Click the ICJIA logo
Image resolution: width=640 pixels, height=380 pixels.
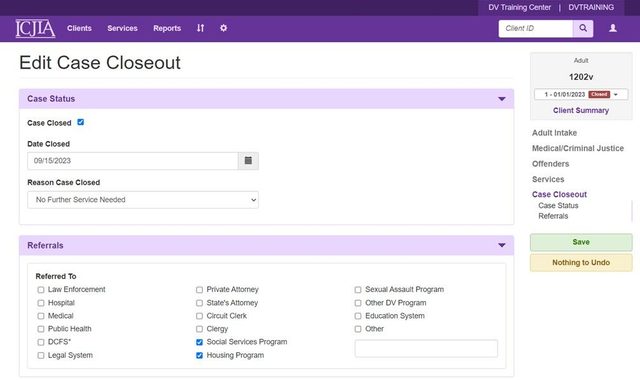[x=35, y=29]
